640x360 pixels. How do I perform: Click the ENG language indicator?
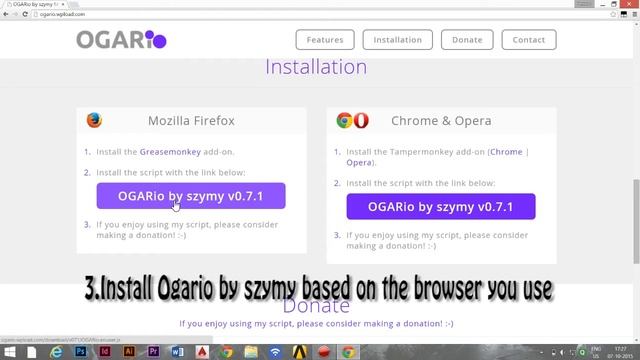(596, 352)
